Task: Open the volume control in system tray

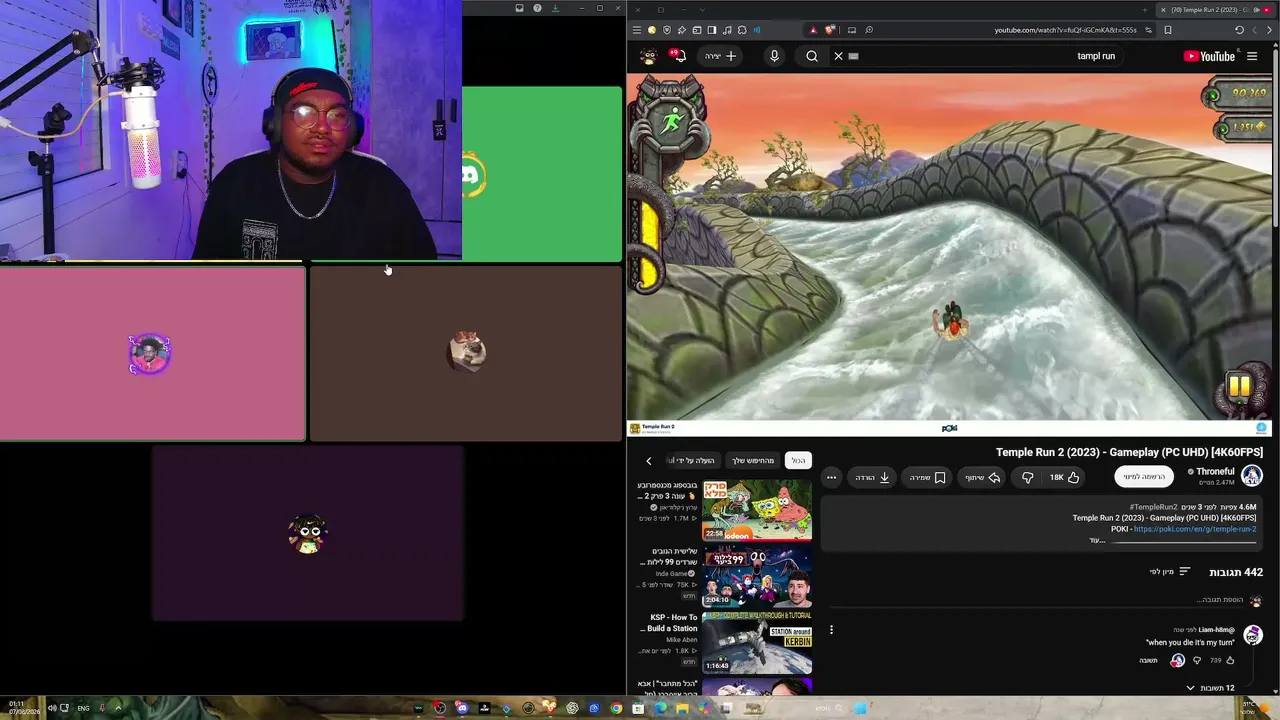Action: (52, 708)
